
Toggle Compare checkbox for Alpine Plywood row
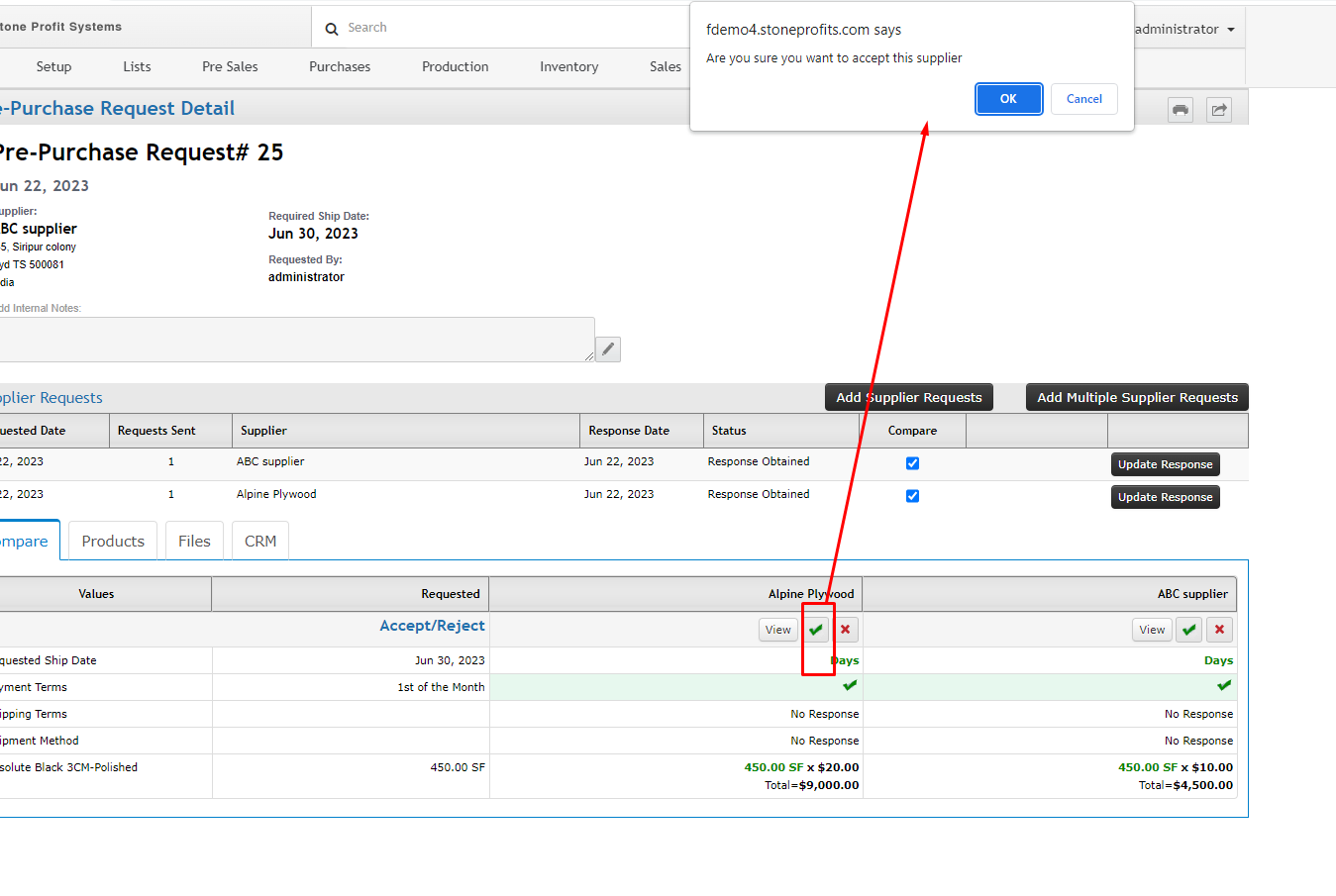point(912,496)
